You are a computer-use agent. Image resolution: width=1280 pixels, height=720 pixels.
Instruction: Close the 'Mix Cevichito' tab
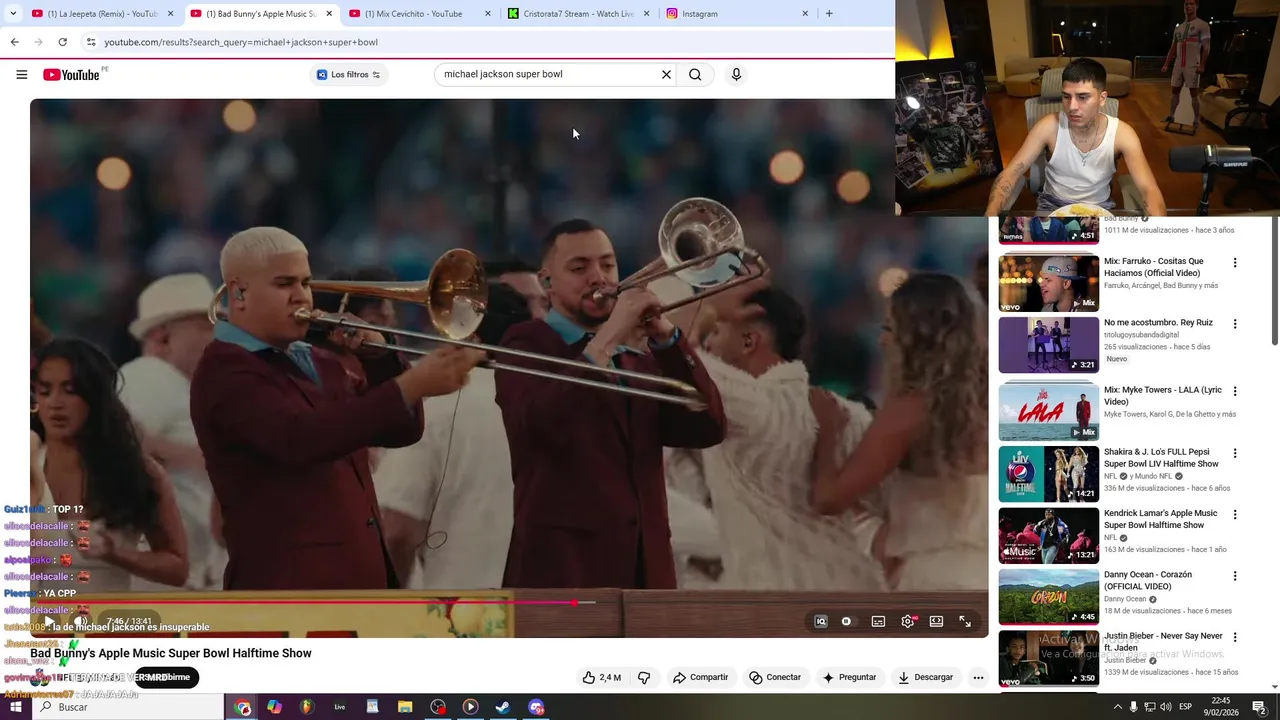click(488, 14)
